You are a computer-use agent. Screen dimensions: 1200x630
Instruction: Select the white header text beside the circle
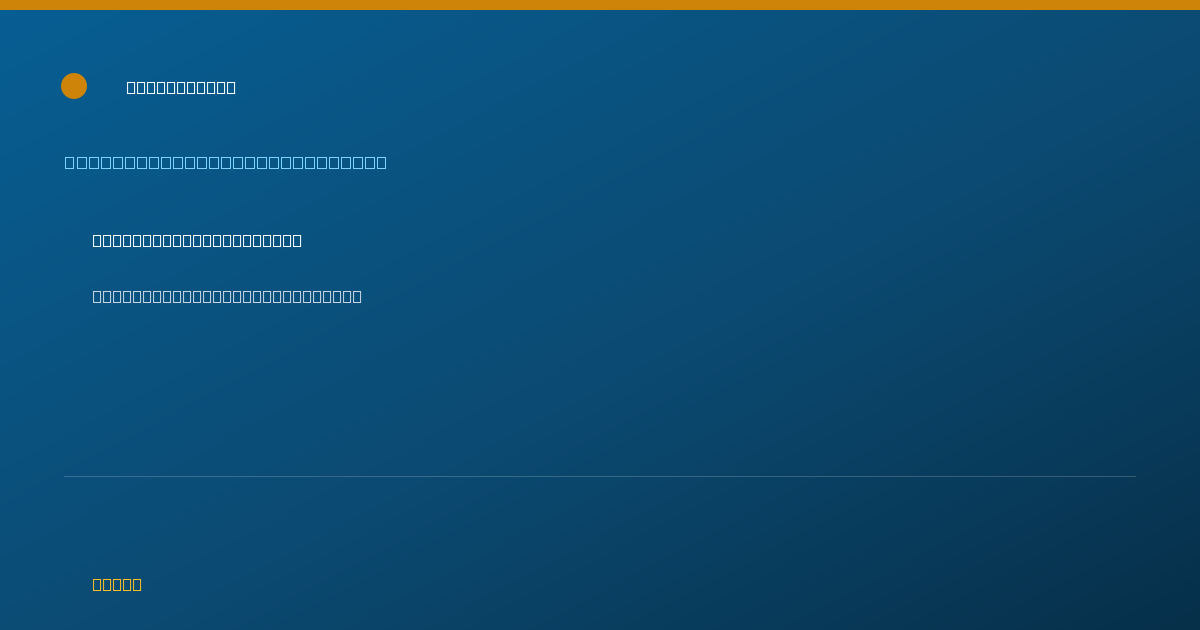pyautogui.click(x=181, y=87)
